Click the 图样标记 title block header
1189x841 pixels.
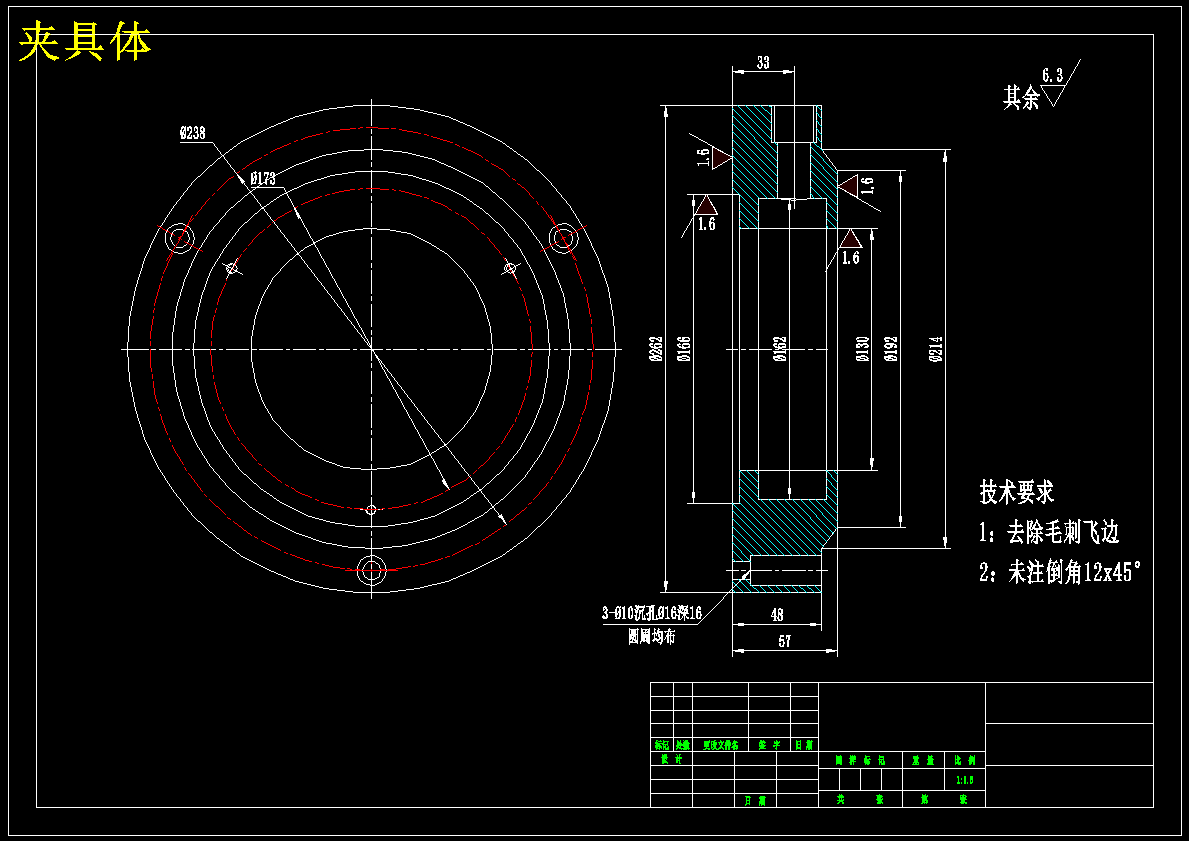coord(861,760)
